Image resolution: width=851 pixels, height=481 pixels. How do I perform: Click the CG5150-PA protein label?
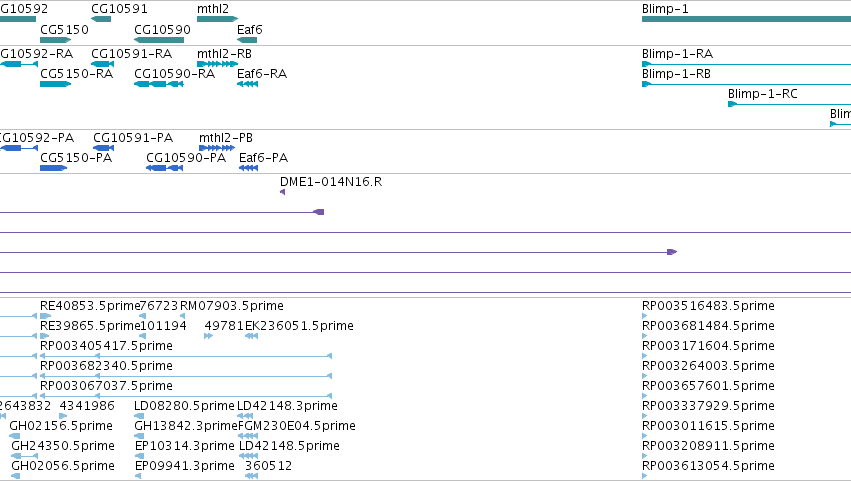(76, 158)
